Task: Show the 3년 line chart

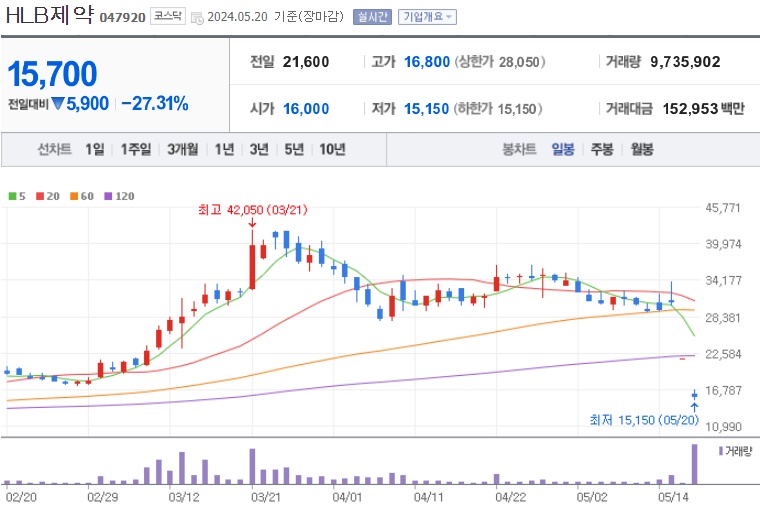Action: [x=259, y=149]
